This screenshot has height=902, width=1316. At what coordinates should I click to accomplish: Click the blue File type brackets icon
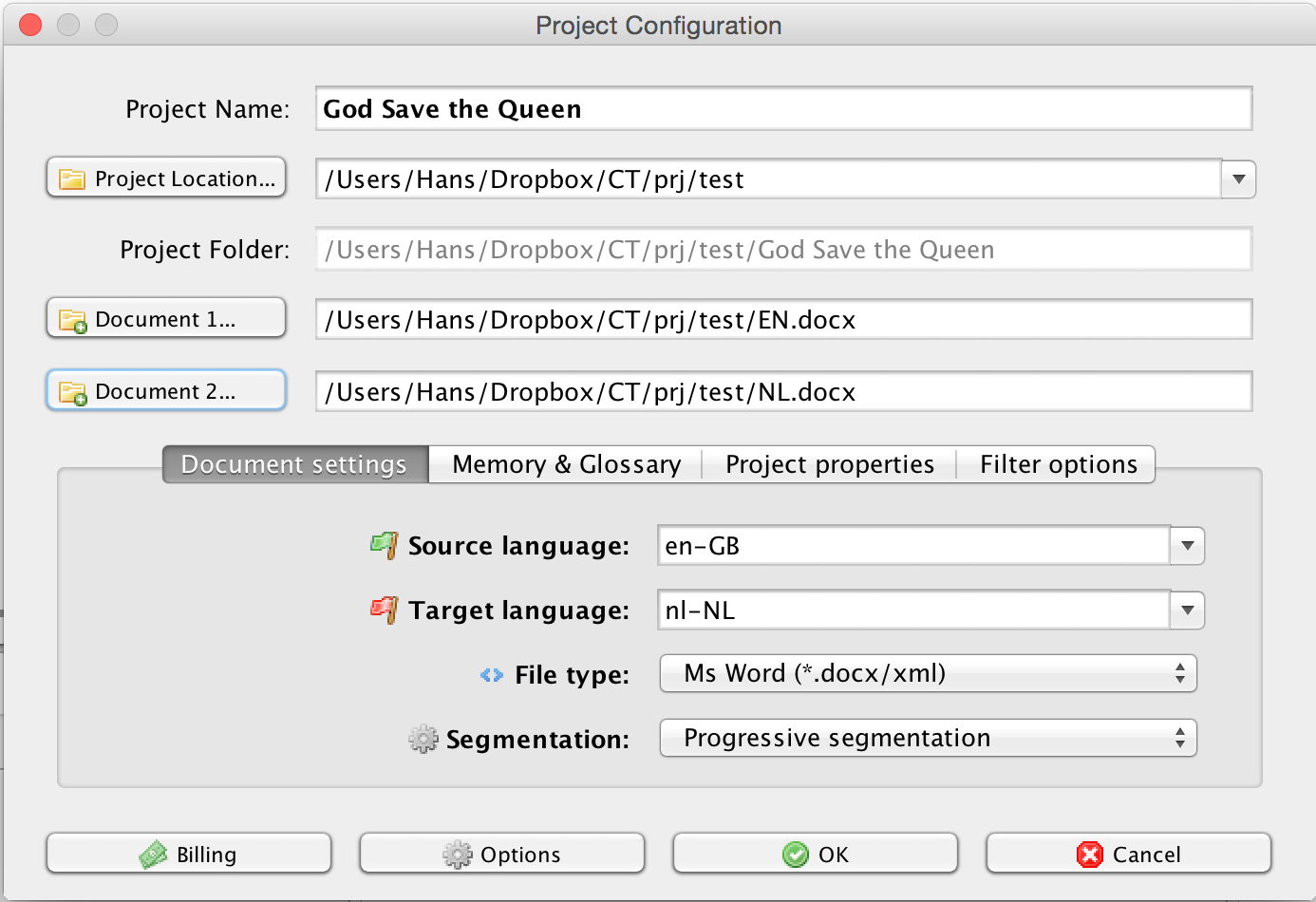click(x=491, y=675)
